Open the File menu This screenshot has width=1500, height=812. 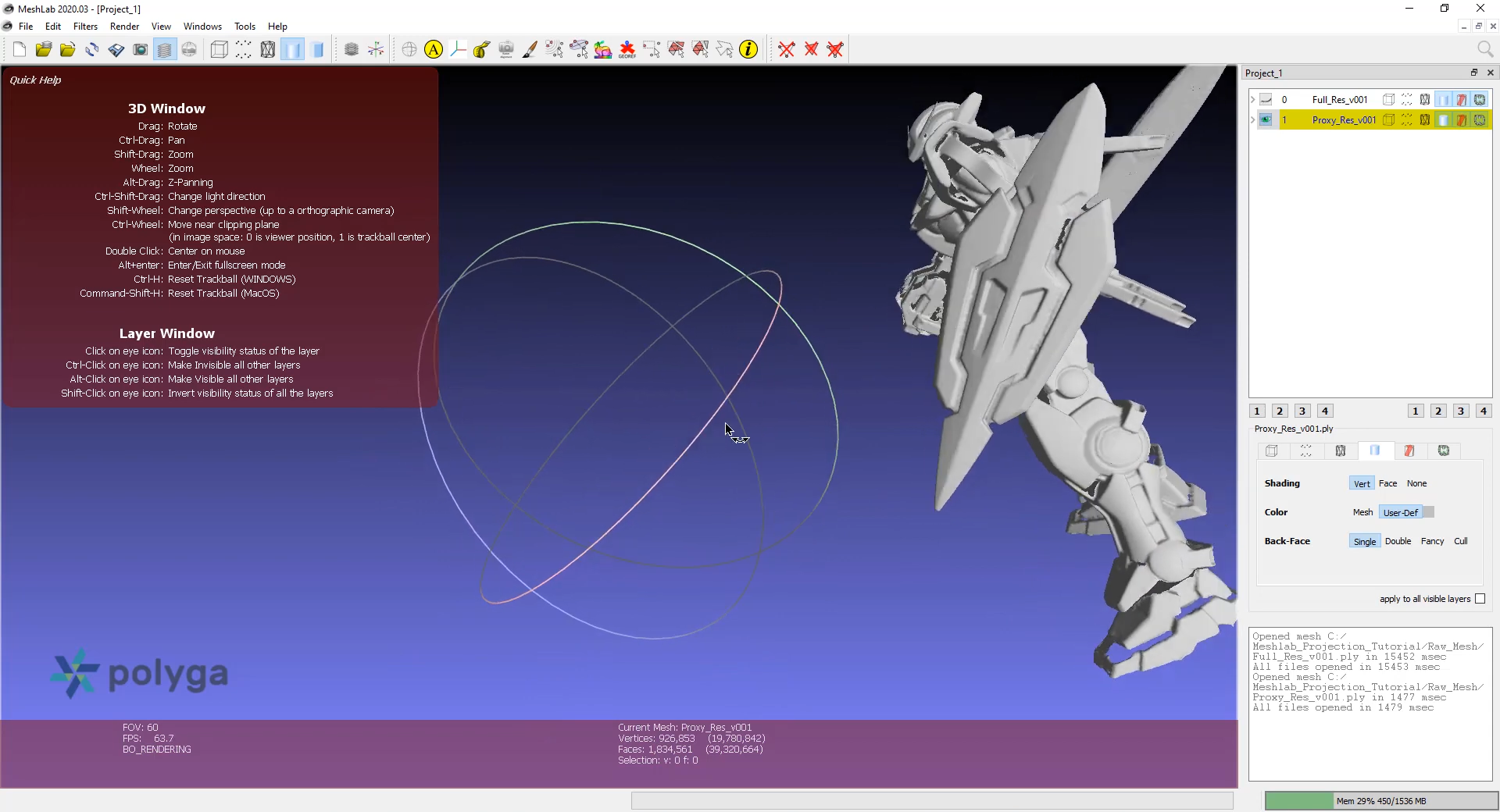(26, 27)
